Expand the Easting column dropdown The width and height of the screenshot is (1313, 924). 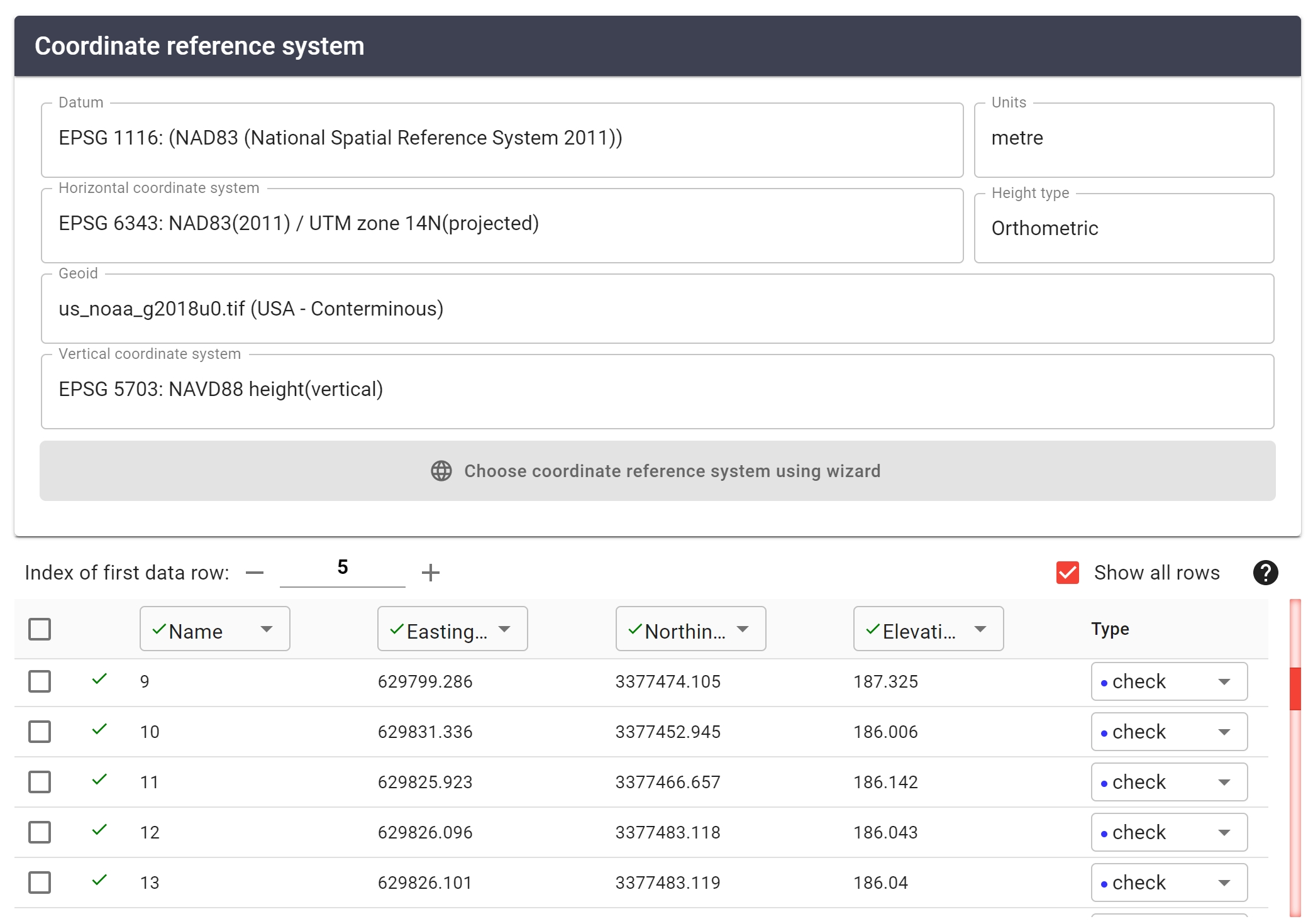click(452, 629)
